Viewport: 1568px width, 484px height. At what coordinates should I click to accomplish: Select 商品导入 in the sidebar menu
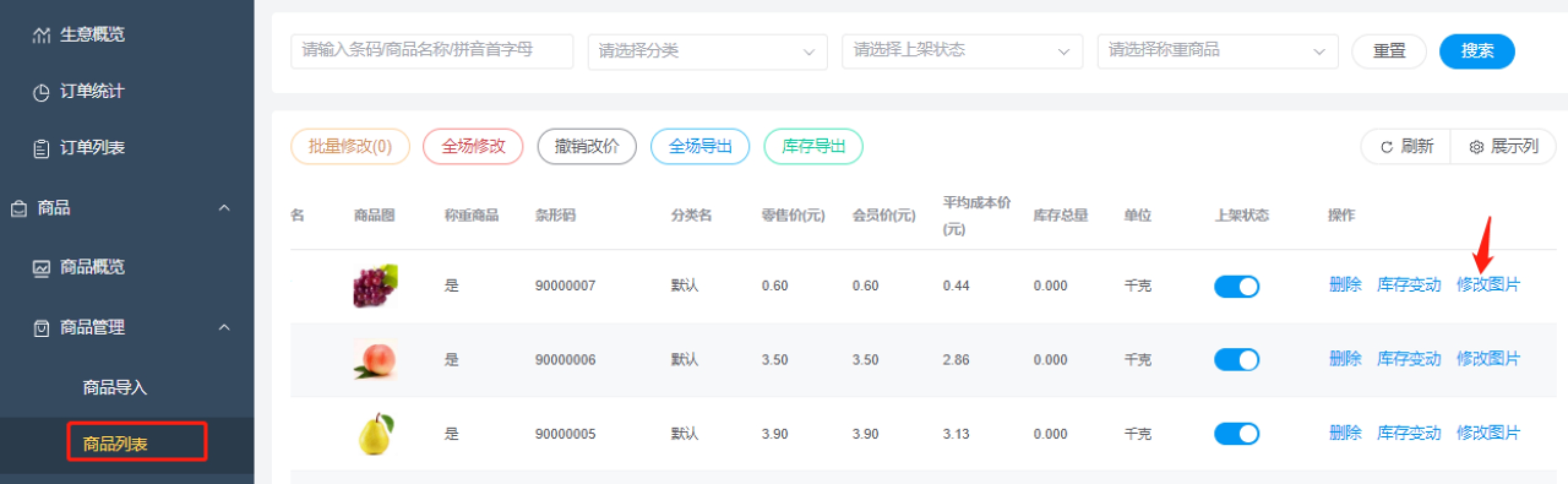[115, 388]
